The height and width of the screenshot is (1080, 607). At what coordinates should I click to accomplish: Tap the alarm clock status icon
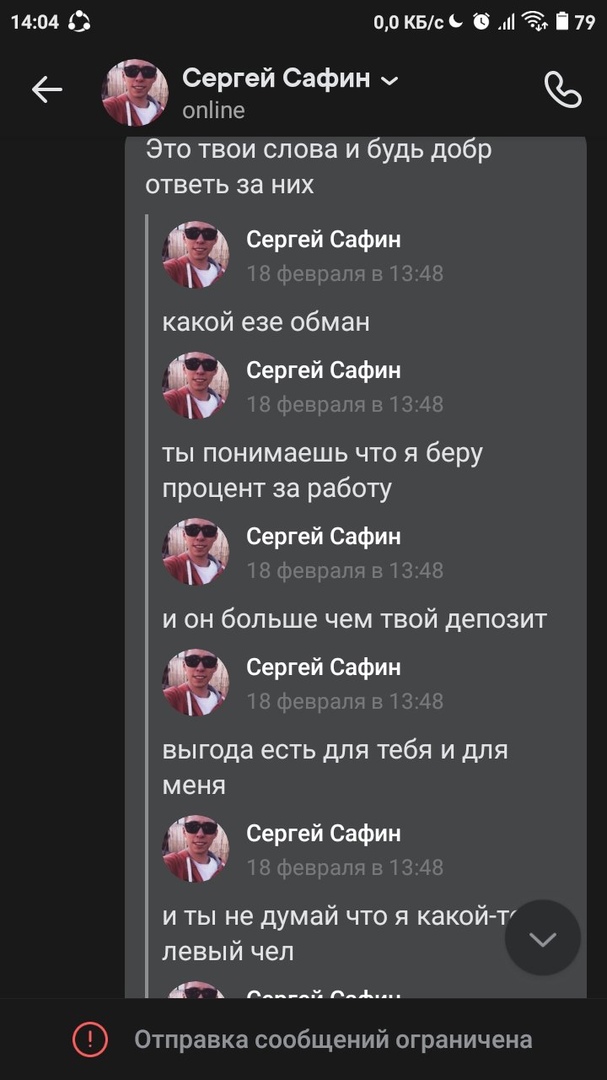pos(481,21)
